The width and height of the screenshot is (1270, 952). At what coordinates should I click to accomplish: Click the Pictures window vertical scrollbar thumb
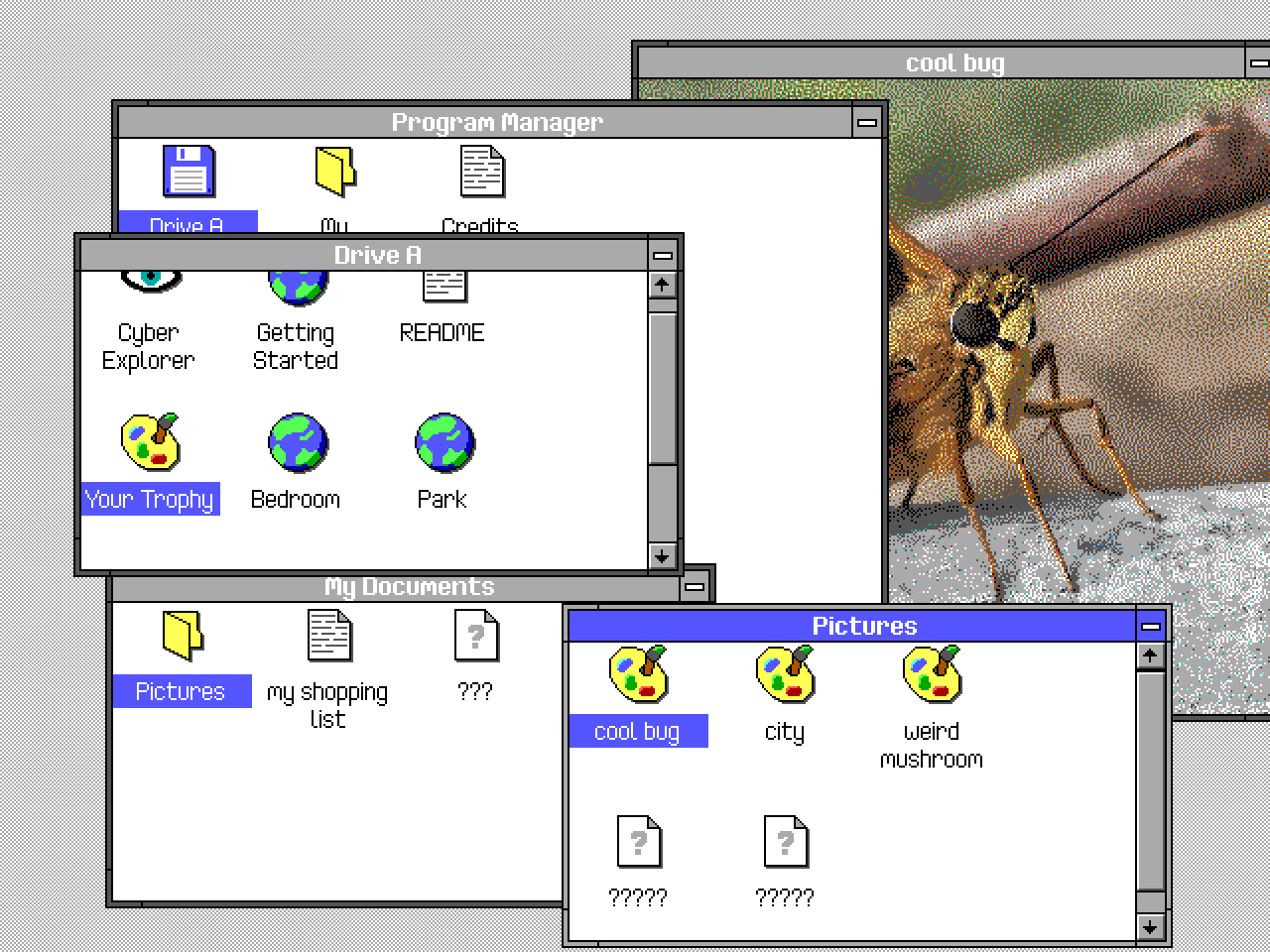[x=1150, y=782]
